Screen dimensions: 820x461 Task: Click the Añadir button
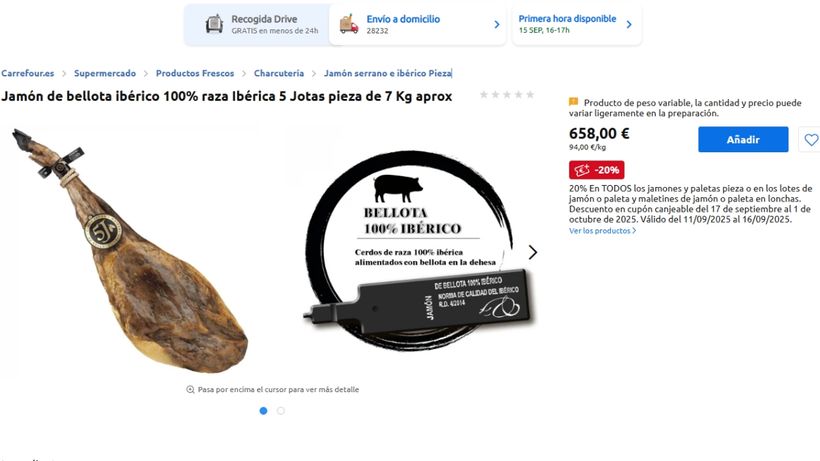[x=743, y=140]
